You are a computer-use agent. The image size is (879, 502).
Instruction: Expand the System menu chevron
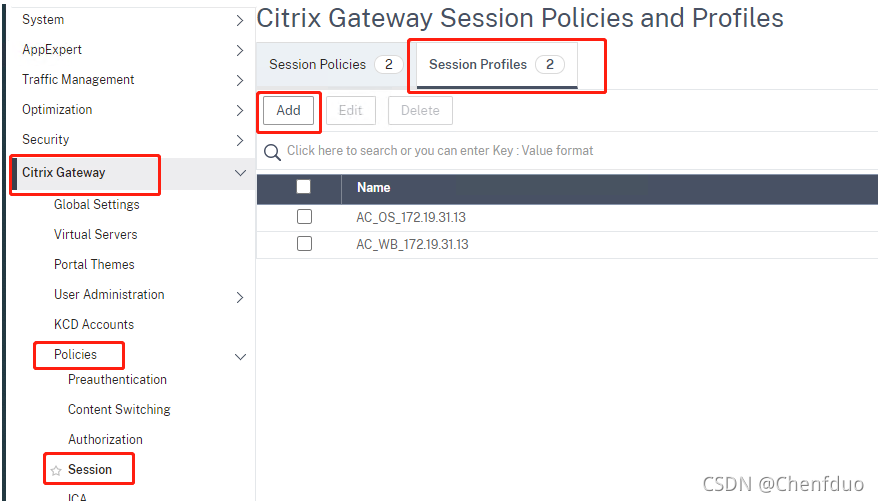coord(239,20)
